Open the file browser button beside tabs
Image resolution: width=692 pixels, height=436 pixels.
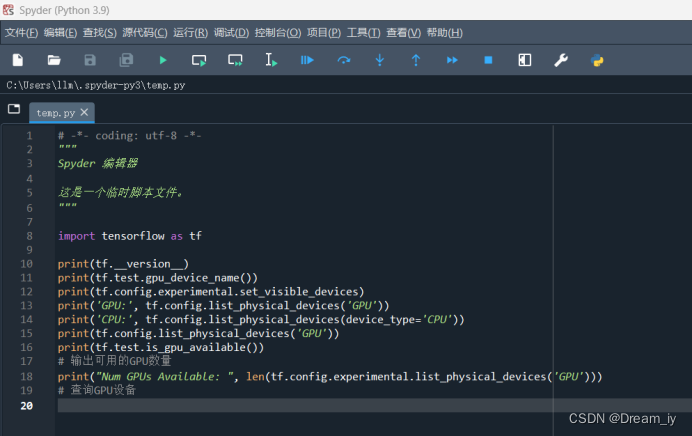[x=14, y=109]
